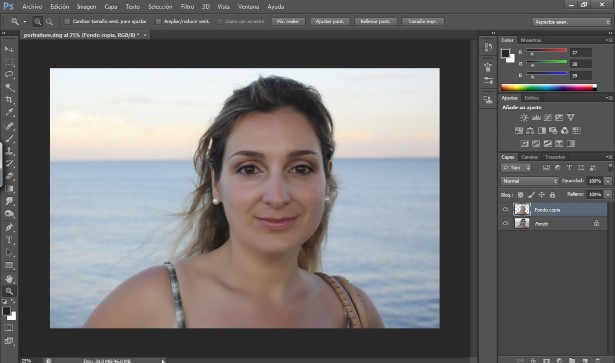Select the Clone Stamp tool
Screen dimensions: 615x363
(x=9, y=151)
